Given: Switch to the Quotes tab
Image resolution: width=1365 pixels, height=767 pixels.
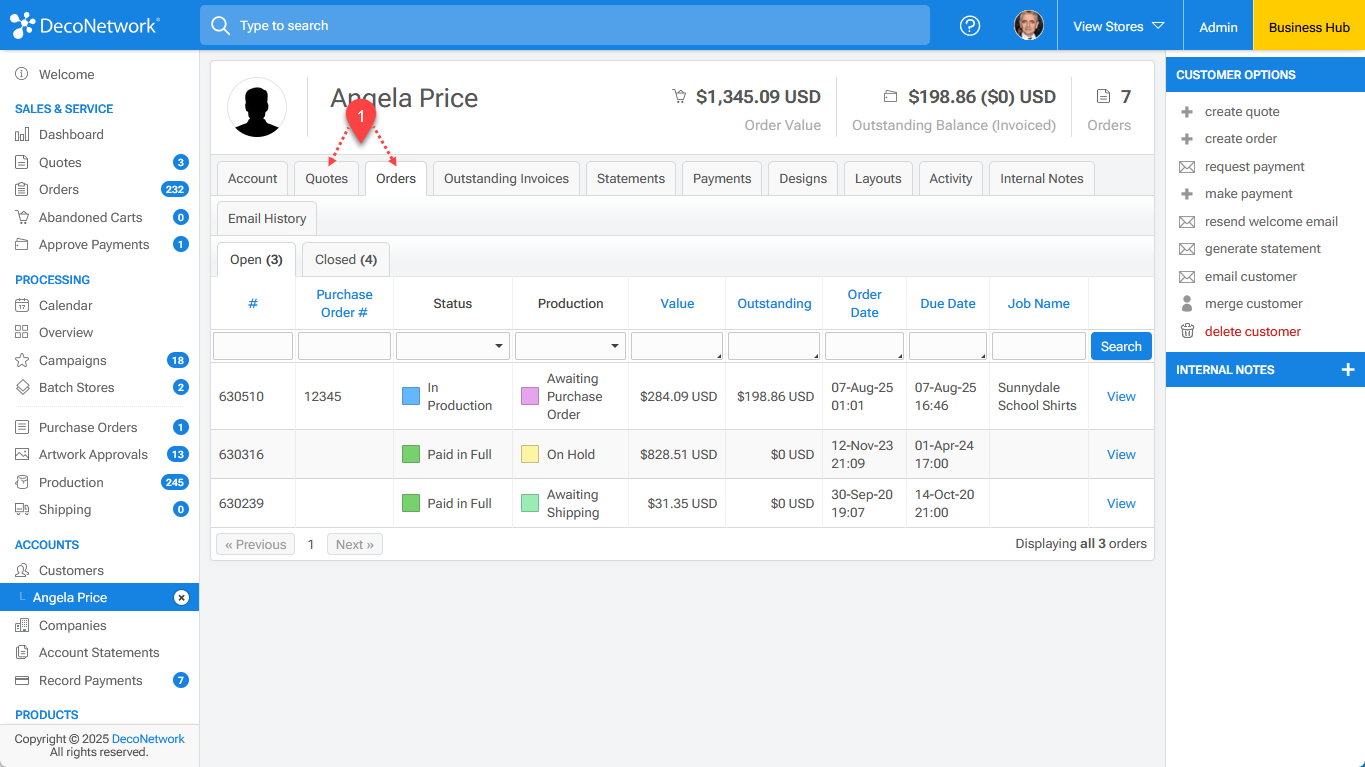Looking at the screenshot, I should [x=327, y=178].
